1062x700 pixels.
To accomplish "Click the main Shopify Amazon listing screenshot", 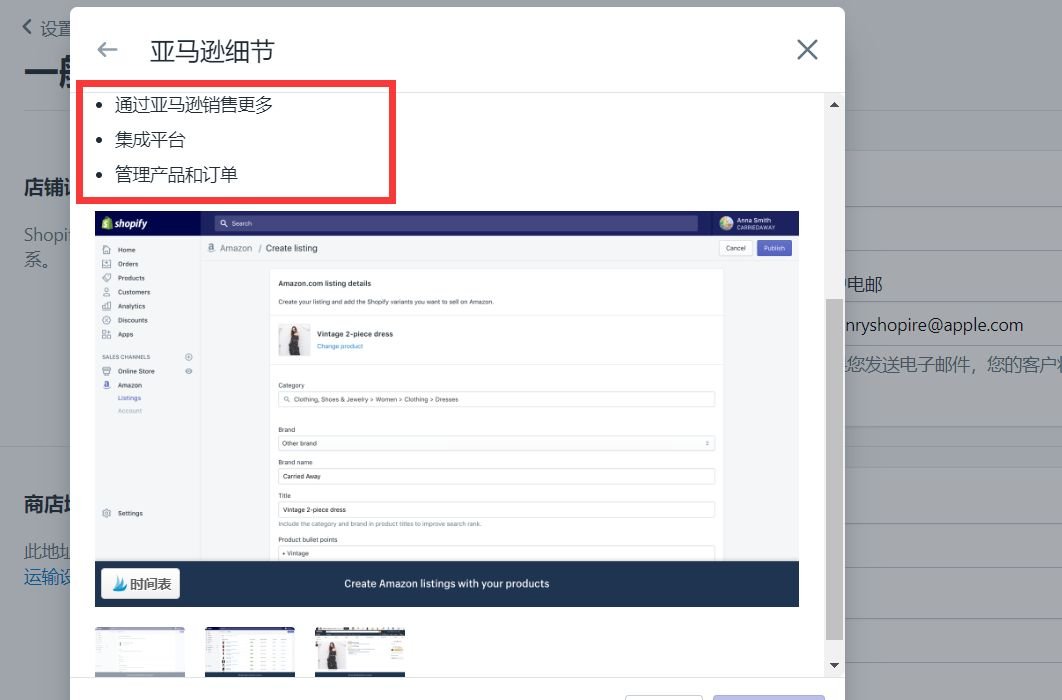I will pos(447,409).
